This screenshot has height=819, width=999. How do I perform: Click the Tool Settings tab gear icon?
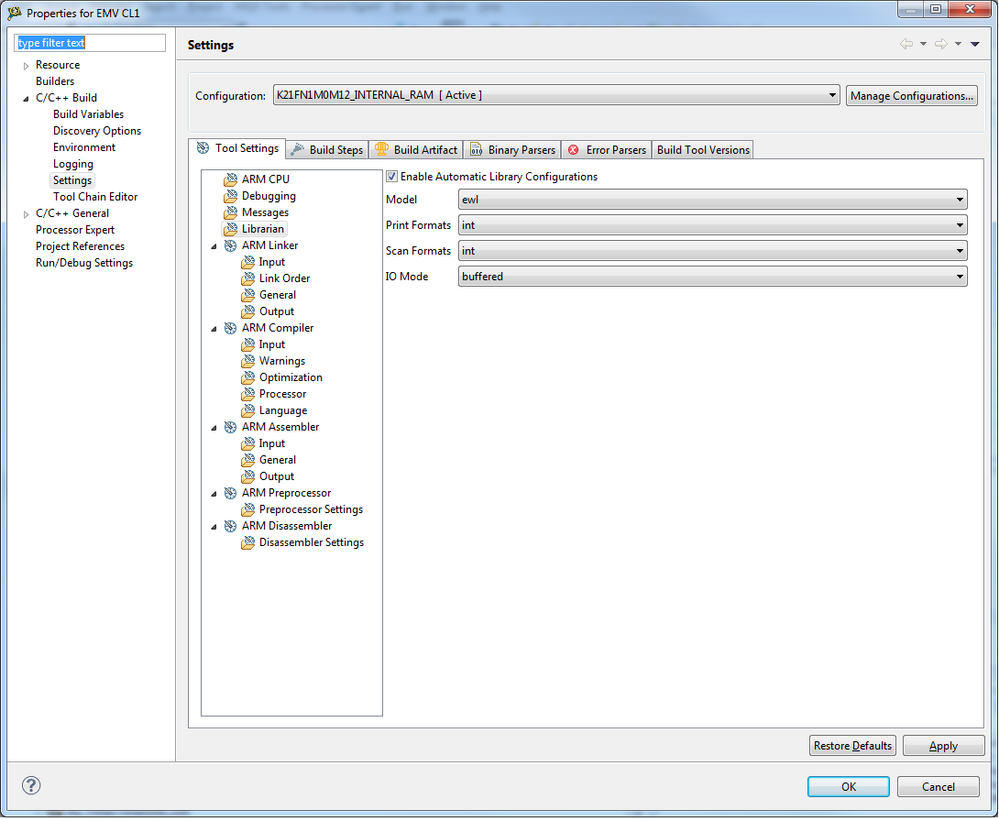point(203,149)
